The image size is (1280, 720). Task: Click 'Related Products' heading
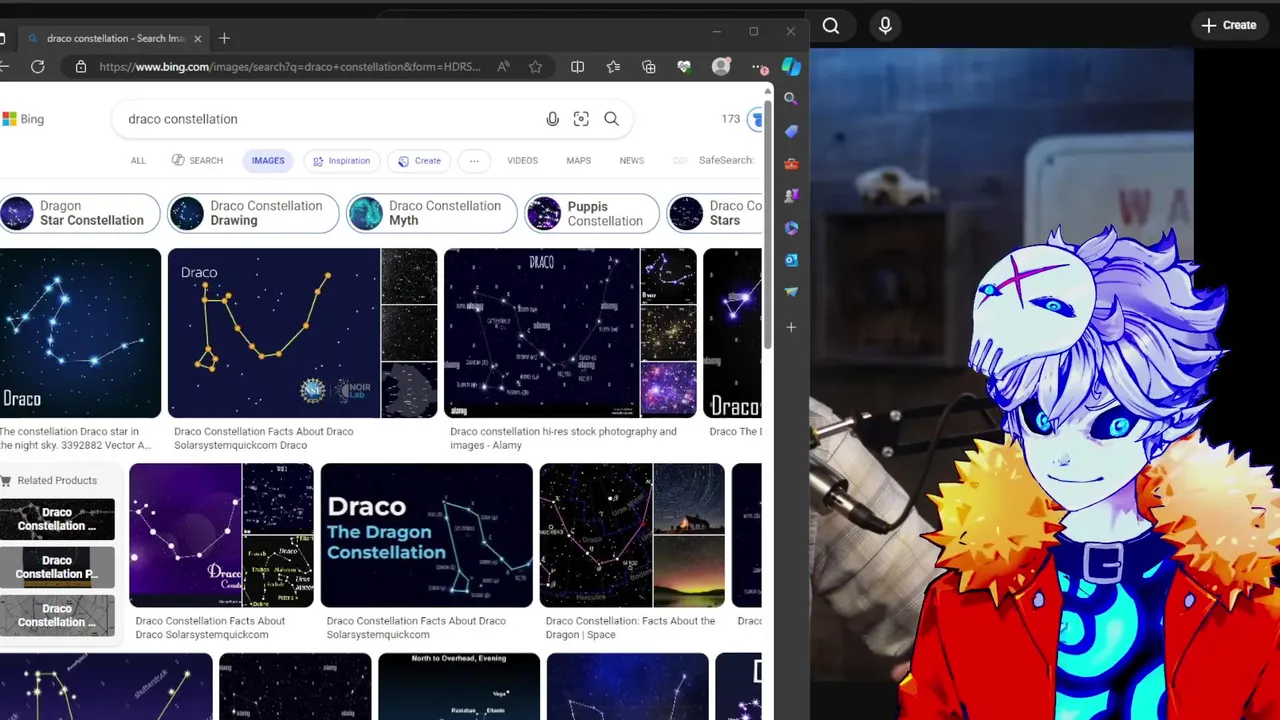point(57,481)
